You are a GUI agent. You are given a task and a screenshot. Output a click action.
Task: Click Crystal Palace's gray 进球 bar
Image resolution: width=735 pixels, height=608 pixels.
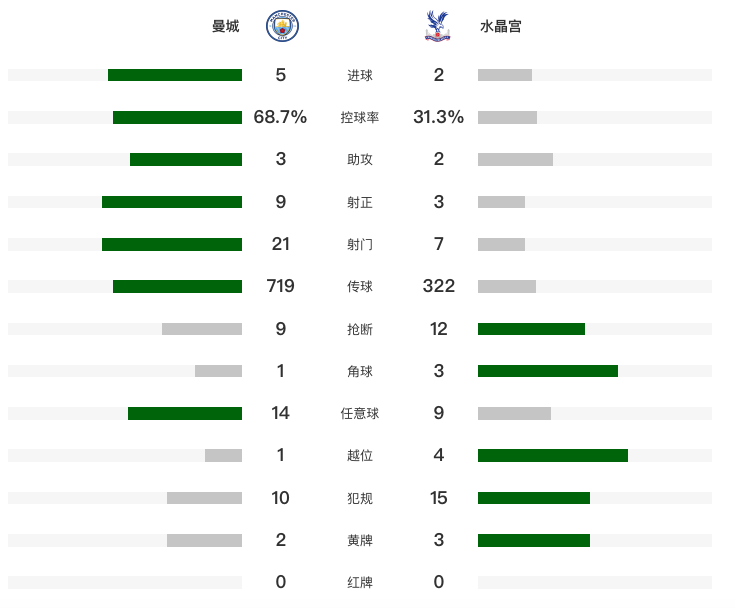pos(505,75)
